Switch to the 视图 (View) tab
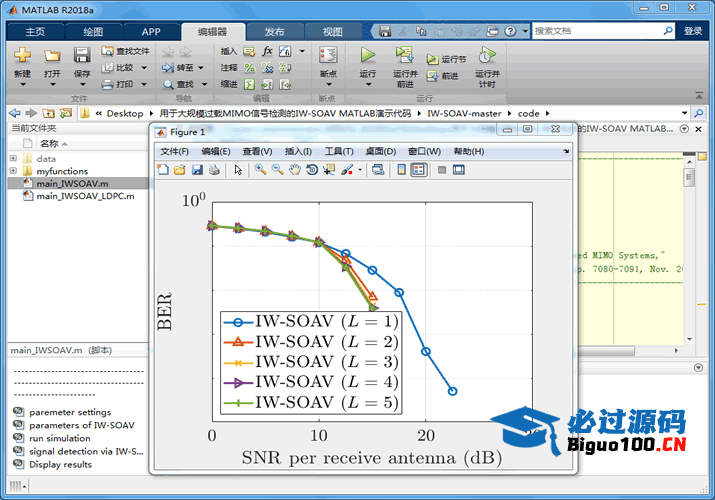The height and width of the screenshot is (500, 715). pyautogui.click(x=332, y=31)
